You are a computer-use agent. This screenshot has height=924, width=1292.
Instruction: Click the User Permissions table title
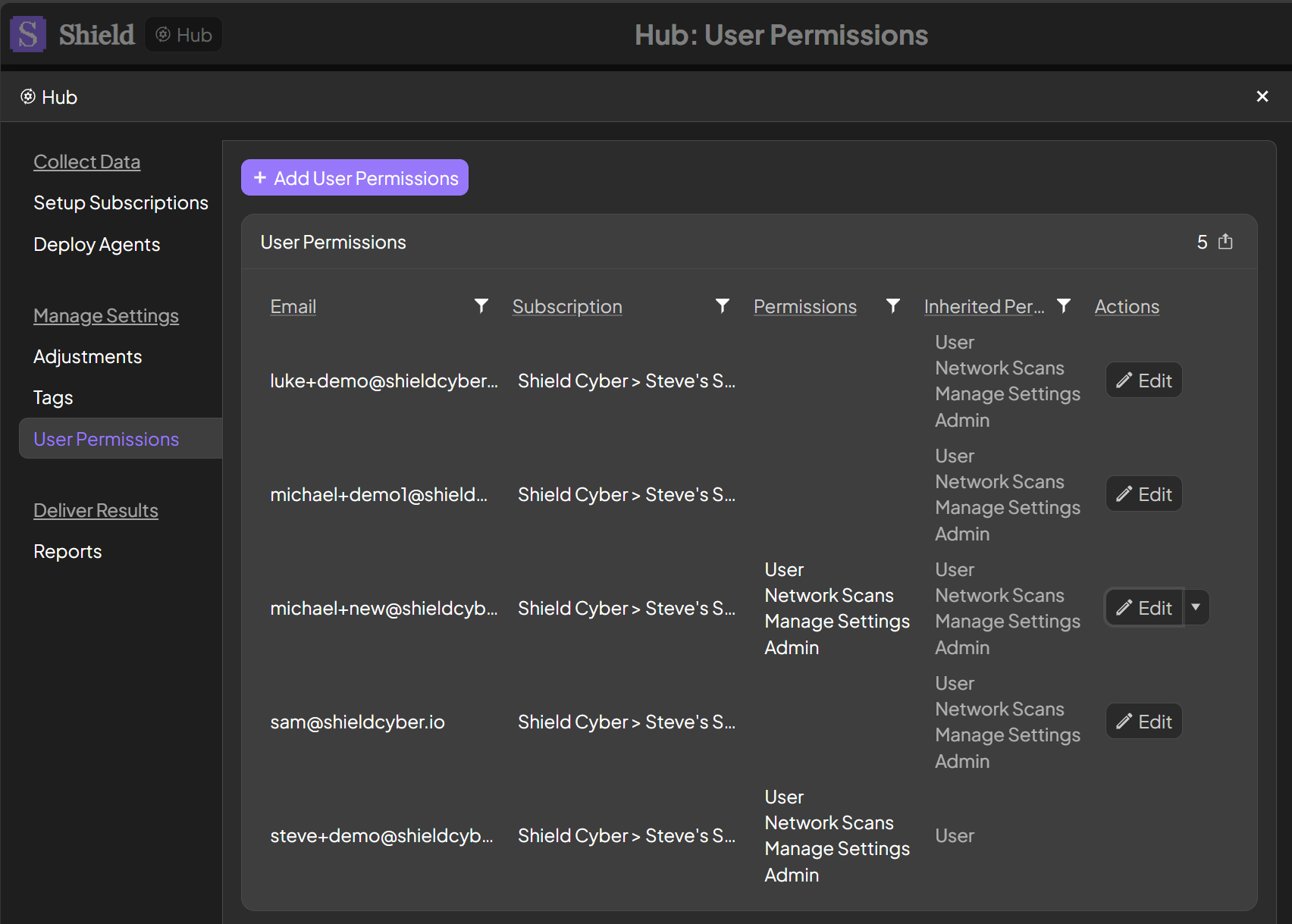[x=333, y=242]
